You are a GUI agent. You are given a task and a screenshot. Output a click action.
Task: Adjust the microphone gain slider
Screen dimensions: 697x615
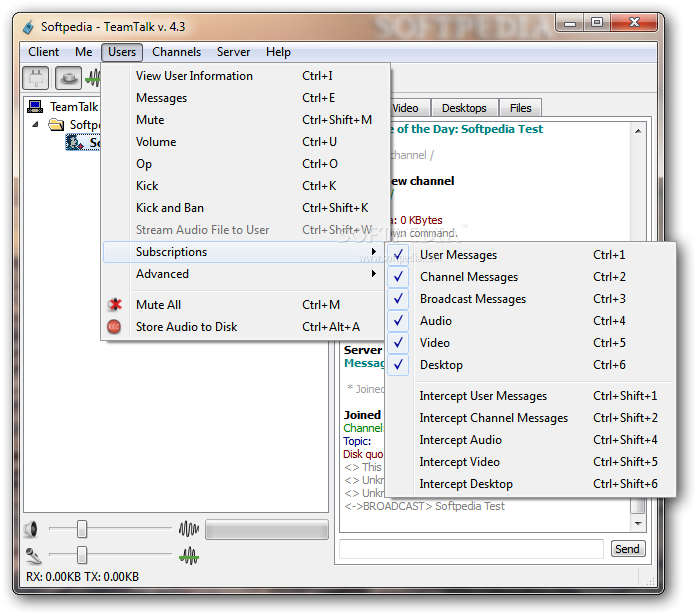tap(82, 555)
